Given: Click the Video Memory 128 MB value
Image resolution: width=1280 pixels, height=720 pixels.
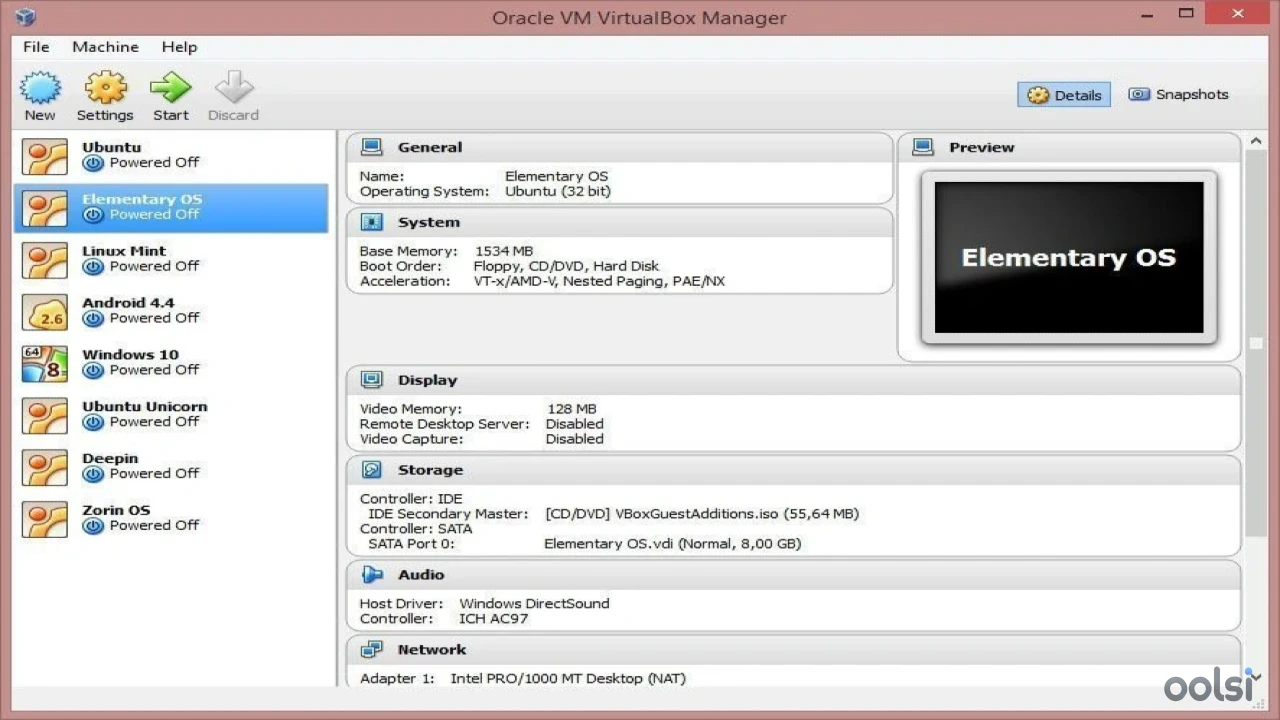Looking at the screenshot, I should click(572, 409).
